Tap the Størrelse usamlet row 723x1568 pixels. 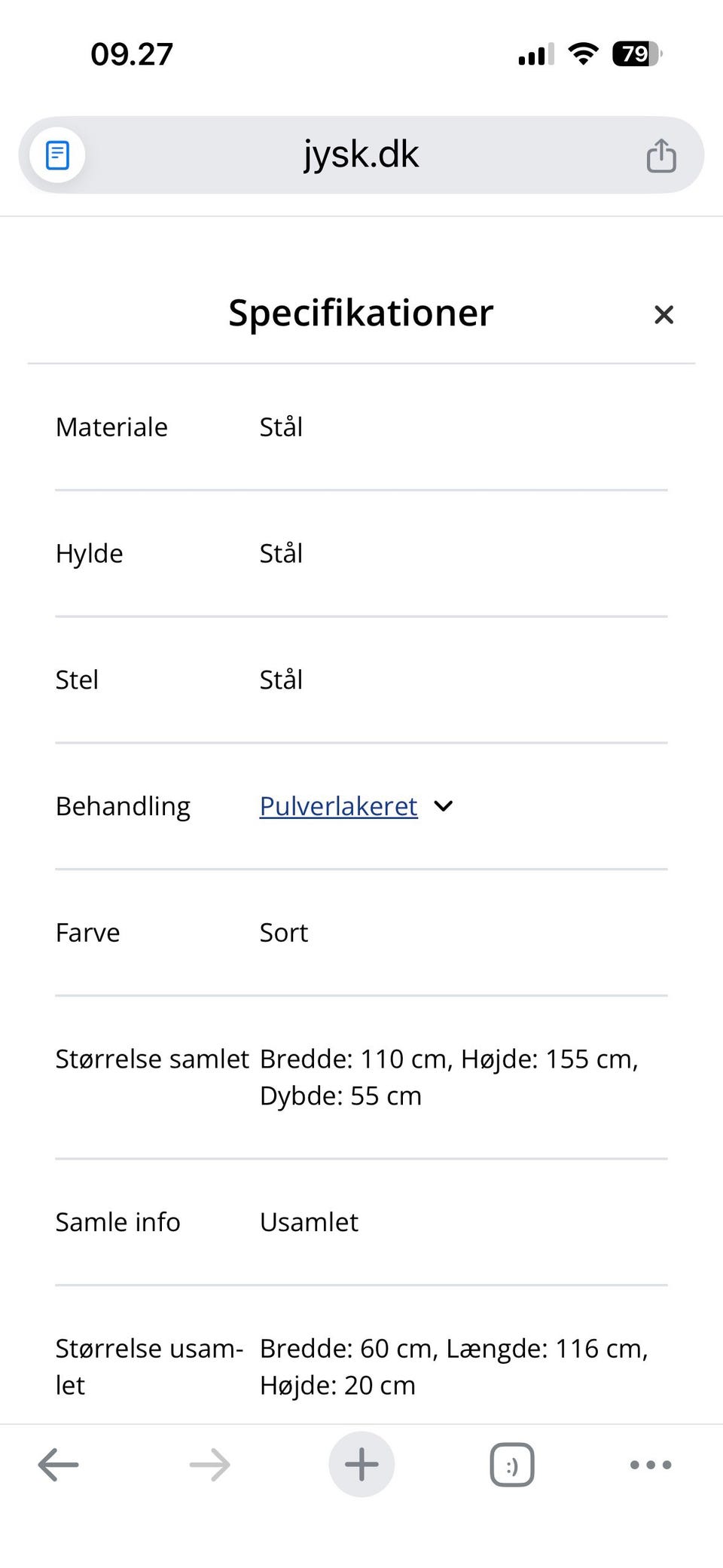(x=149, y=1366)
